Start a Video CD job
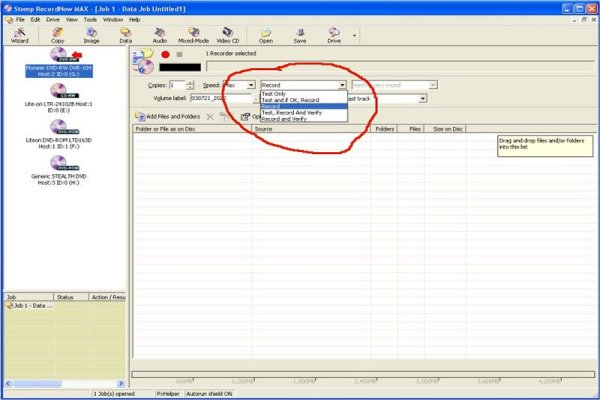This screenshot has width=600, height=400. [228, 36]
